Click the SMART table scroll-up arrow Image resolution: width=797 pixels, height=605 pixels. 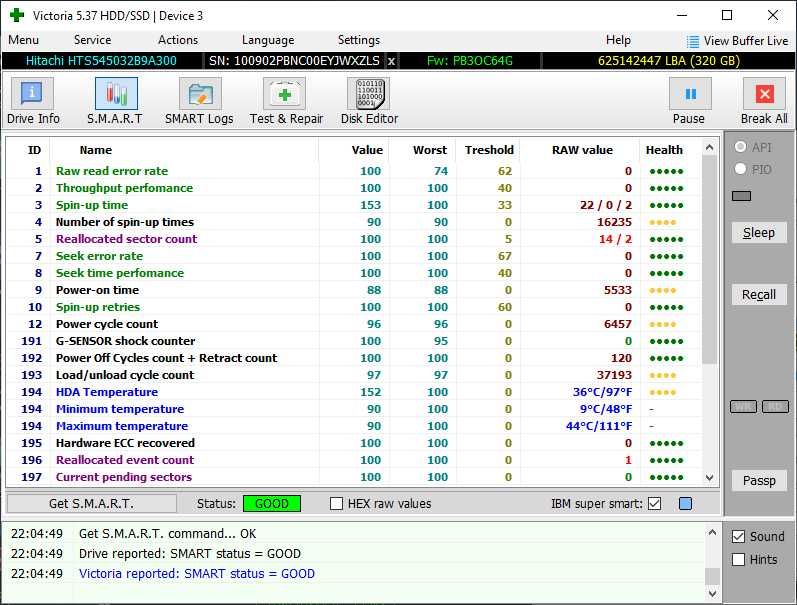pos(710,148)
